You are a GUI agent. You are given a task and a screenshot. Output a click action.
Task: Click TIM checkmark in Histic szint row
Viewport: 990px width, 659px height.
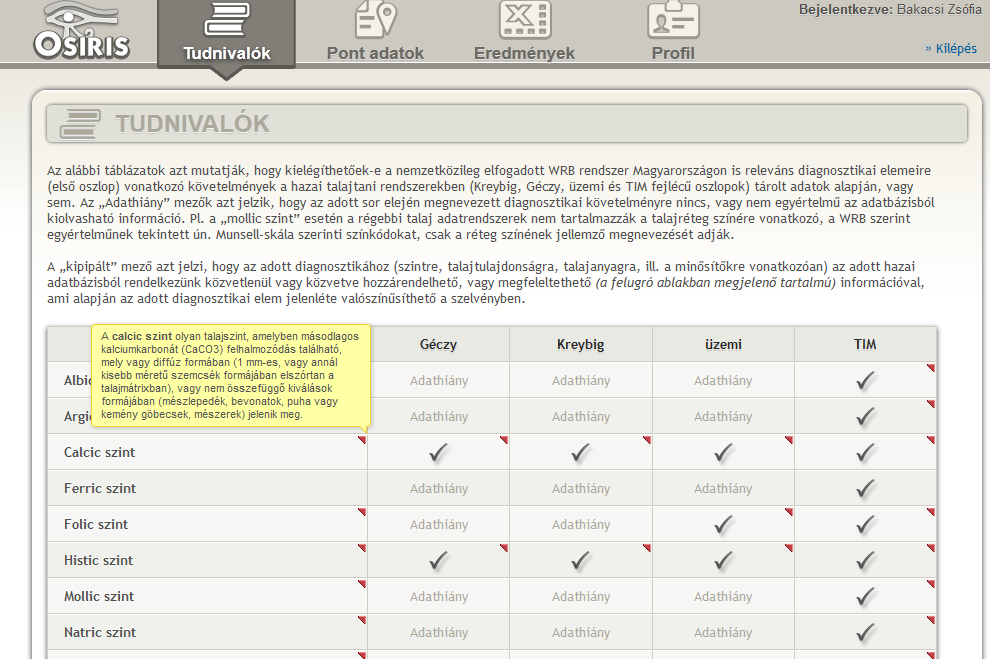(865, 560)
